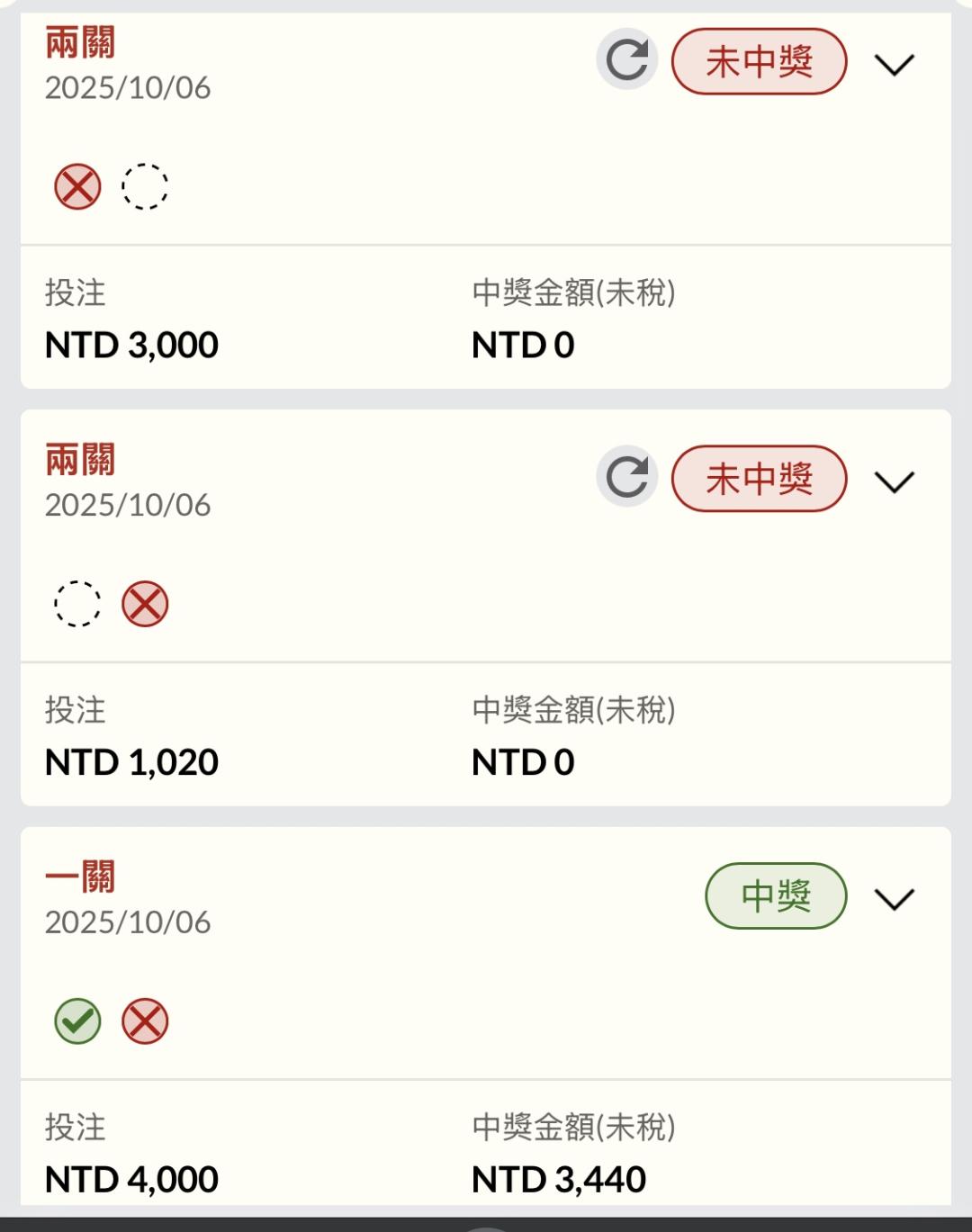This screenshot has height=1232, width=972.
Task: Expand the NTD 1,020 兩關 bet details
Action: [x=894, y=481]
